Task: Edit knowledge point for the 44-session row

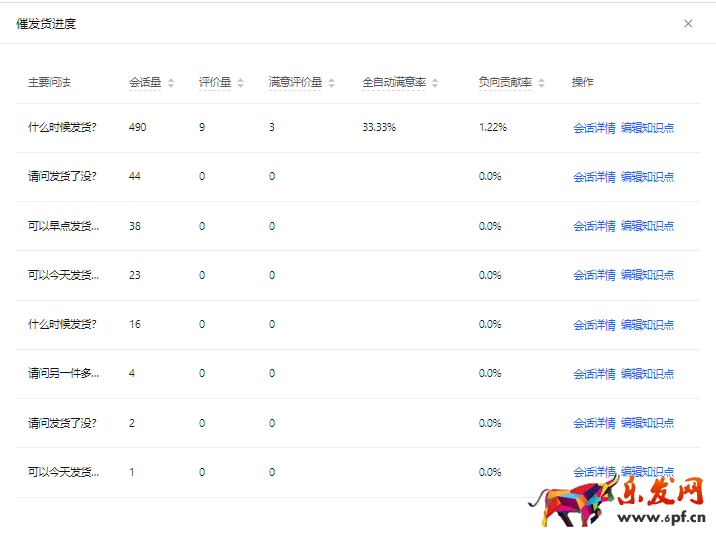Action: click(647, 177)
